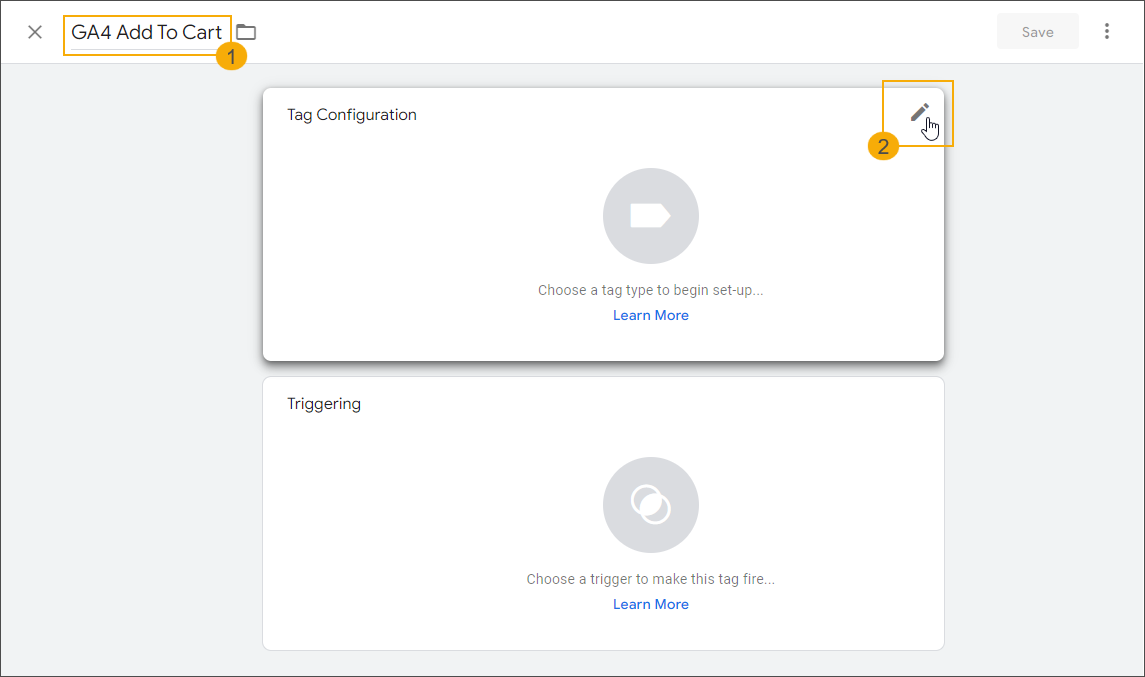Viewport: 1145px width, 677px height.
Task: Click the grey circular trigger placeholder icon
Action: coord(650,504)
